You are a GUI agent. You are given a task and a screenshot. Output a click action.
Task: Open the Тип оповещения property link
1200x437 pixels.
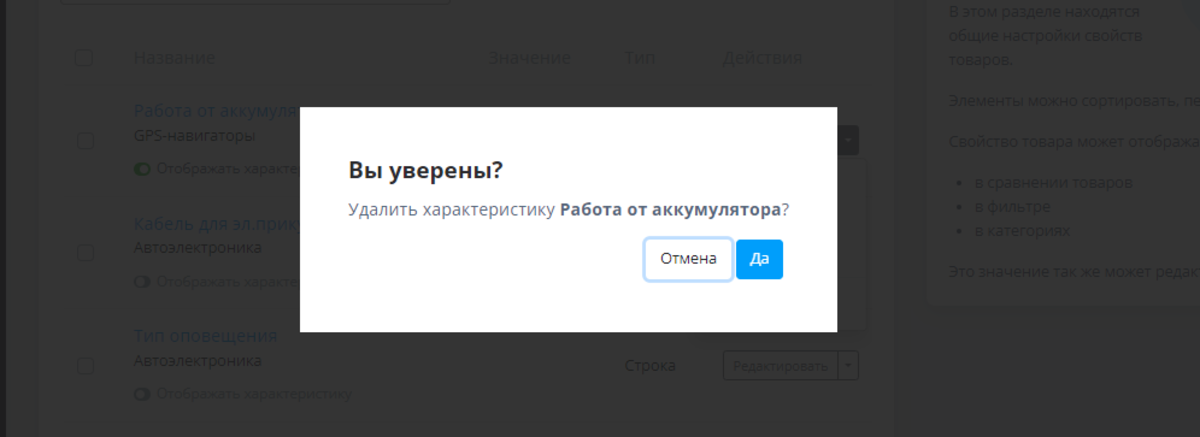205,336
